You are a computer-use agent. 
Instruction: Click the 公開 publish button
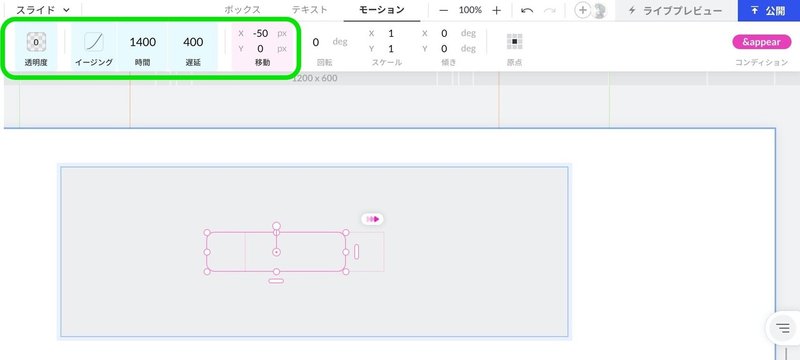pos(769,11)
